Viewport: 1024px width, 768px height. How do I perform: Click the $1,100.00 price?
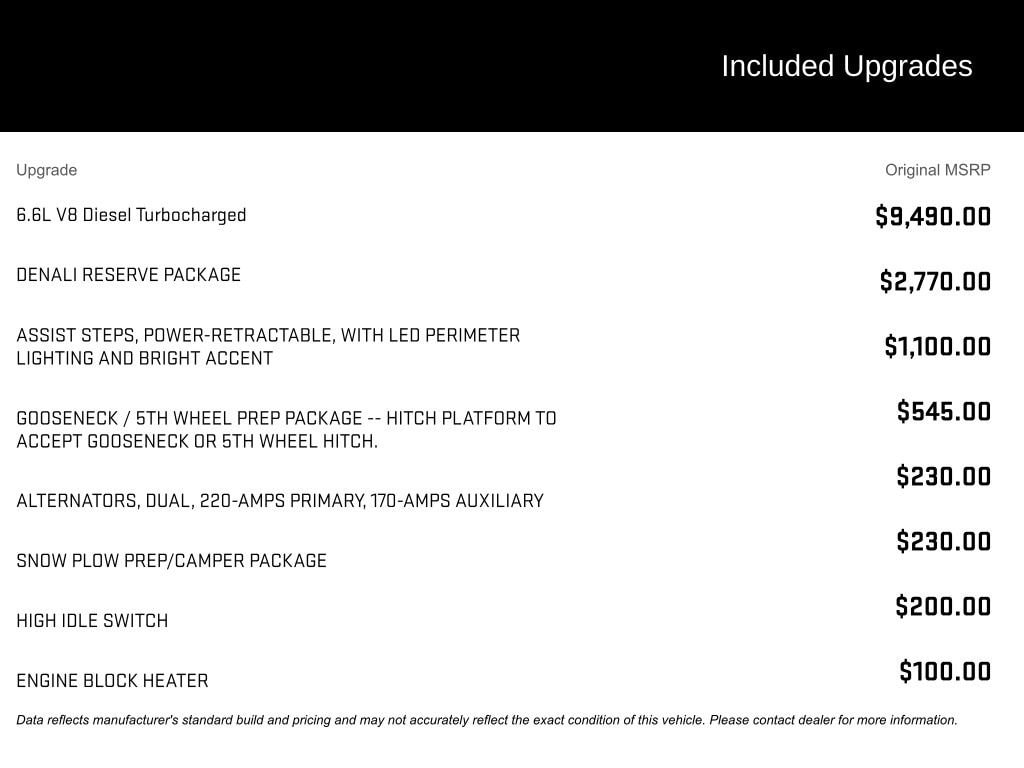[937, 347]
